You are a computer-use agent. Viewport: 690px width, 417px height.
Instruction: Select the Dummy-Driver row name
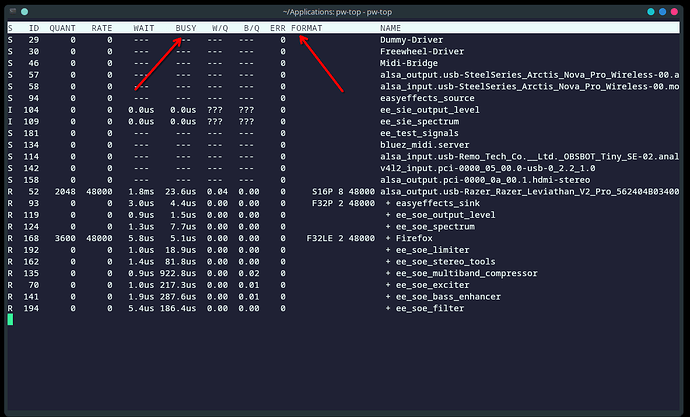[411, 40]
